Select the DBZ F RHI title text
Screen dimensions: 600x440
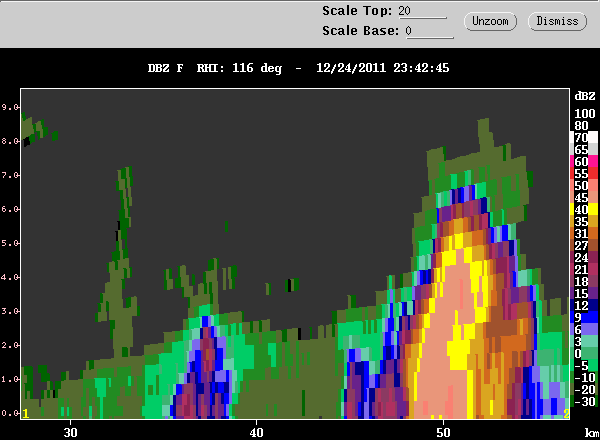[x=298, y=68]
